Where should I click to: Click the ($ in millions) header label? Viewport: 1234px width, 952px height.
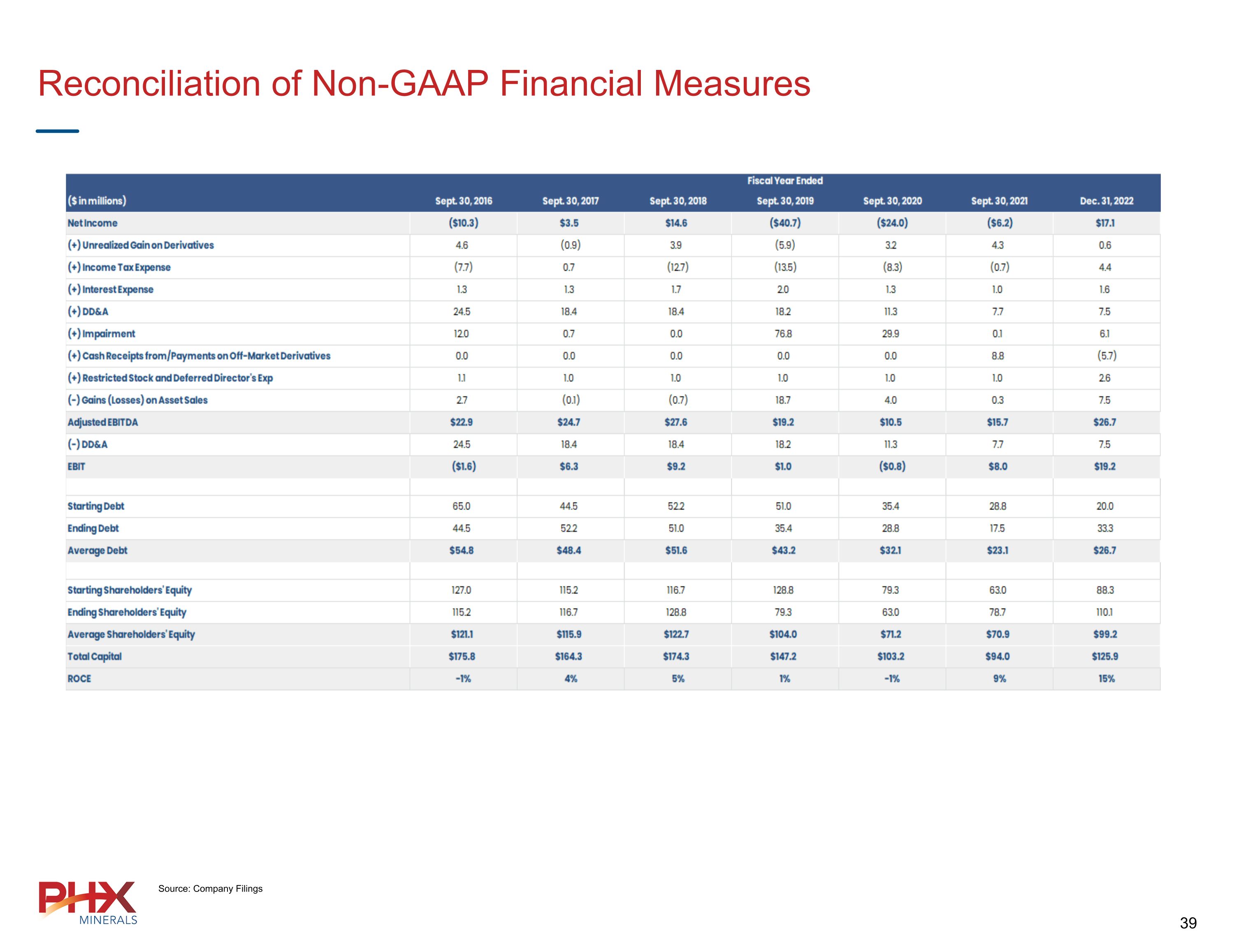(x=97, y=201)
